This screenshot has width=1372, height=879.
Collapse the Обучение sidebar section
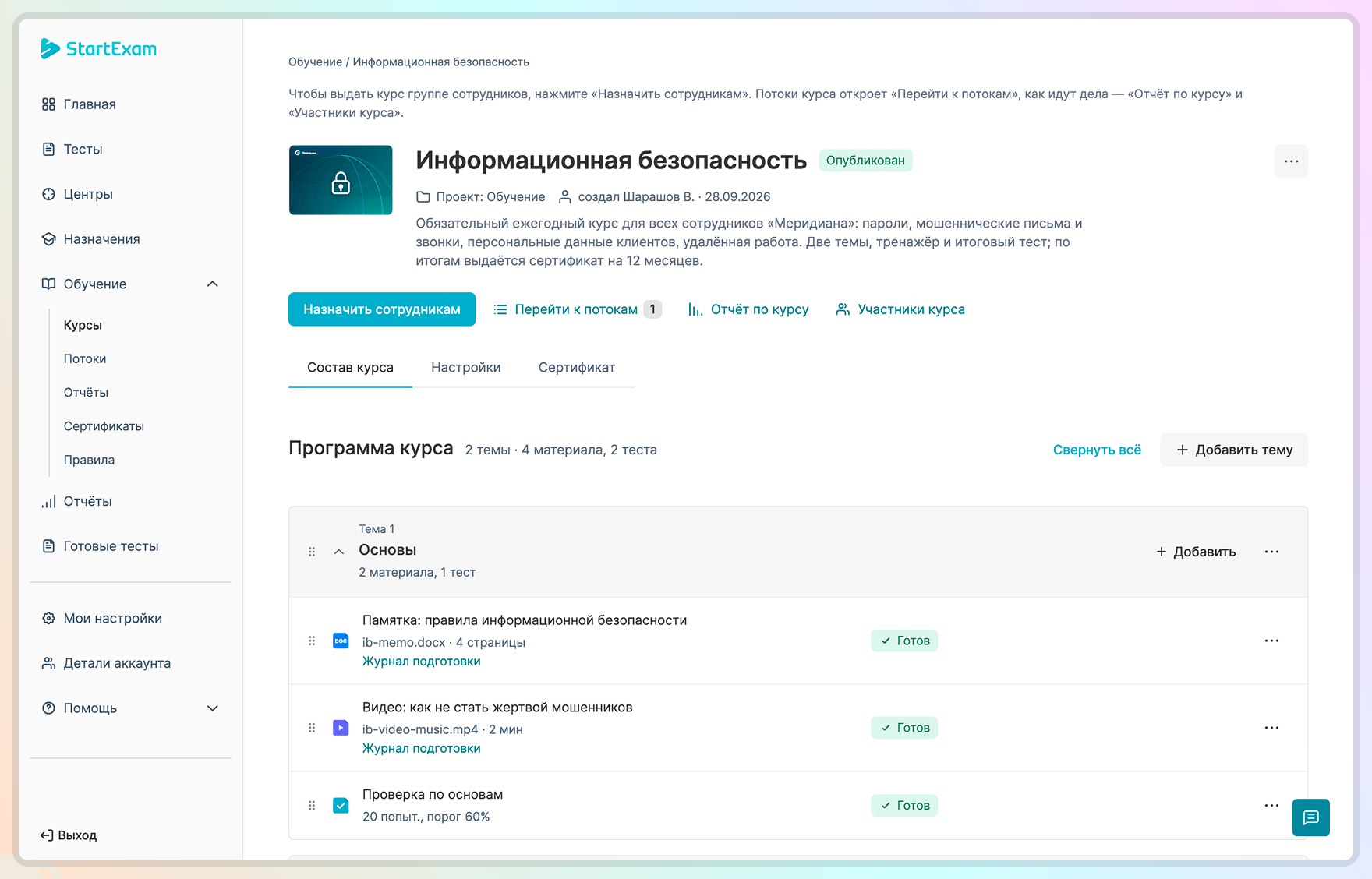(x=212, y=284)
